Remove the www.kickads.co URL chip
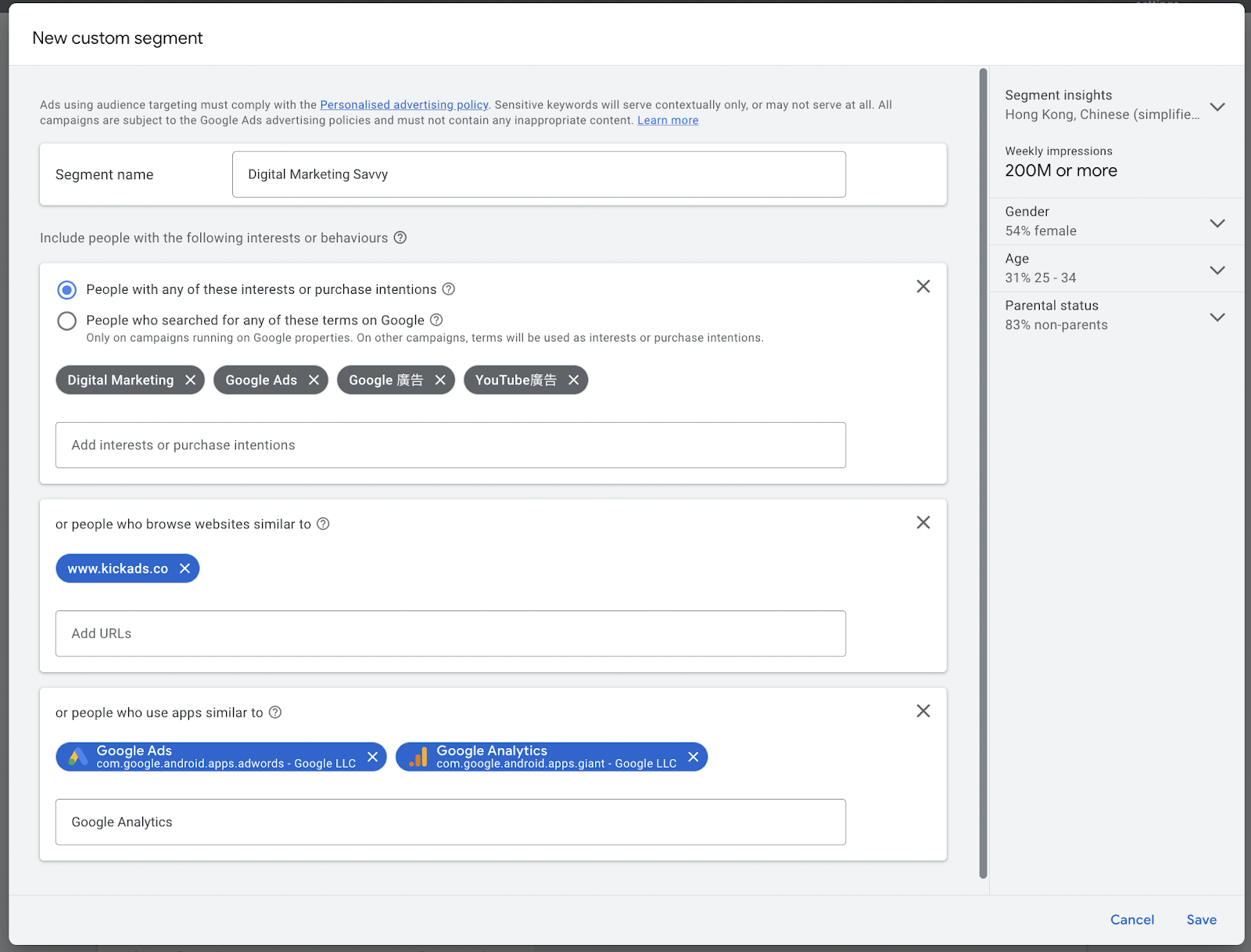Image resolution: width=1251 pixels, height=952 pixels. point(185,568)
